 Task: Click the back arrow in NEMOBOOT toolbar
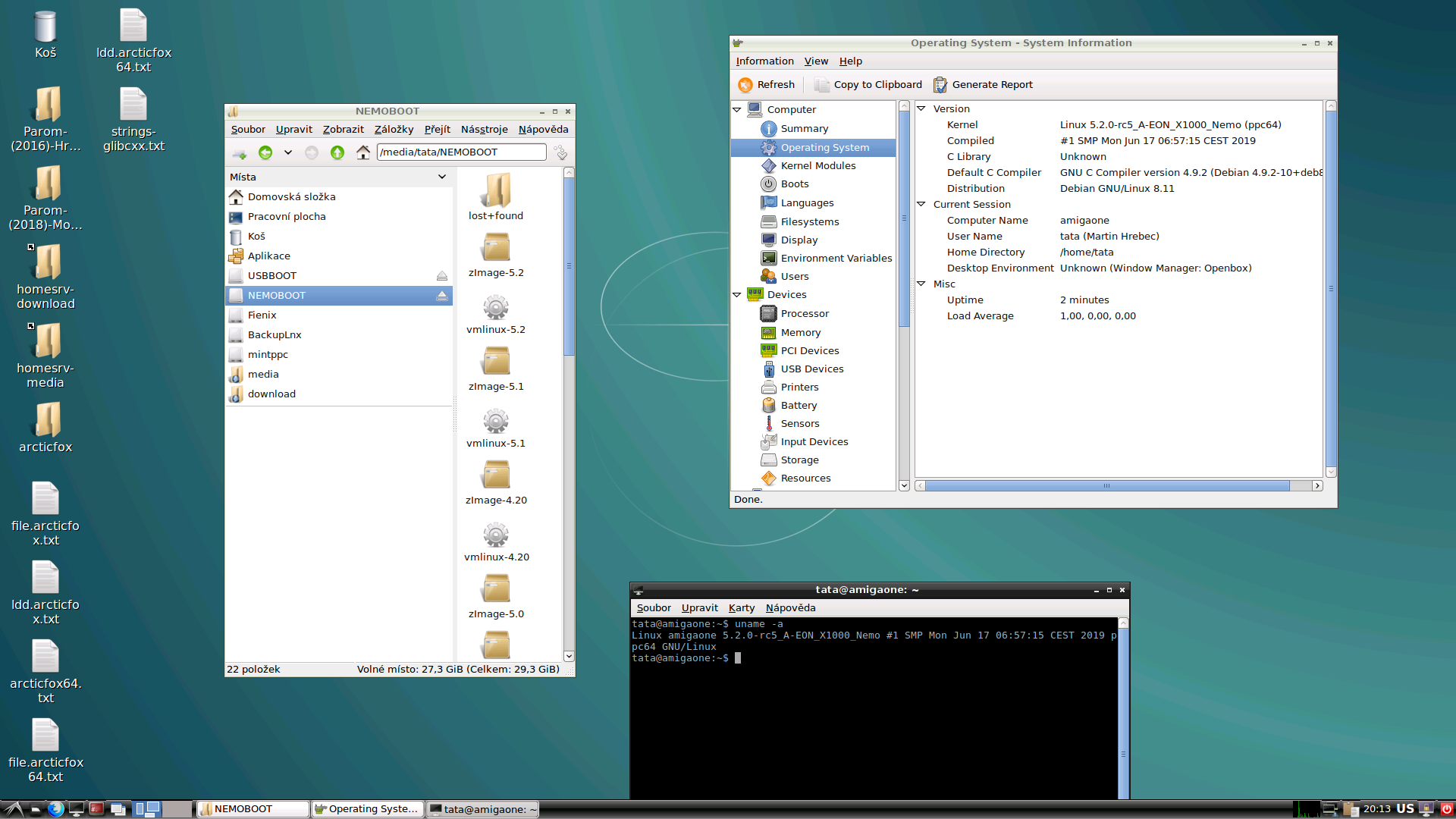click(x=265, y=152)
